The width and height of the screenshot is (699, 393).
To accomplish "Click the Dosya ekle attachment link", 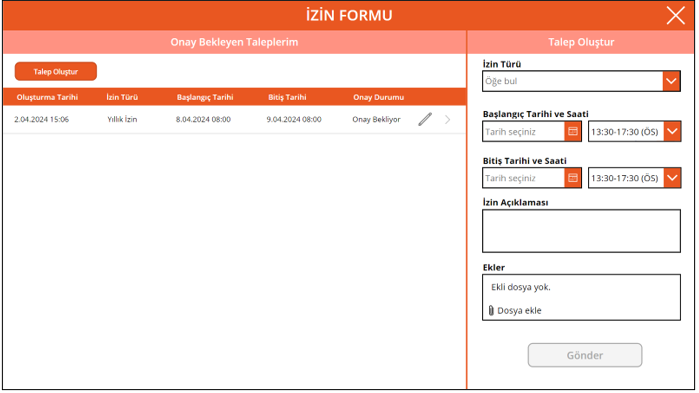I will click(x=519, y=311).
